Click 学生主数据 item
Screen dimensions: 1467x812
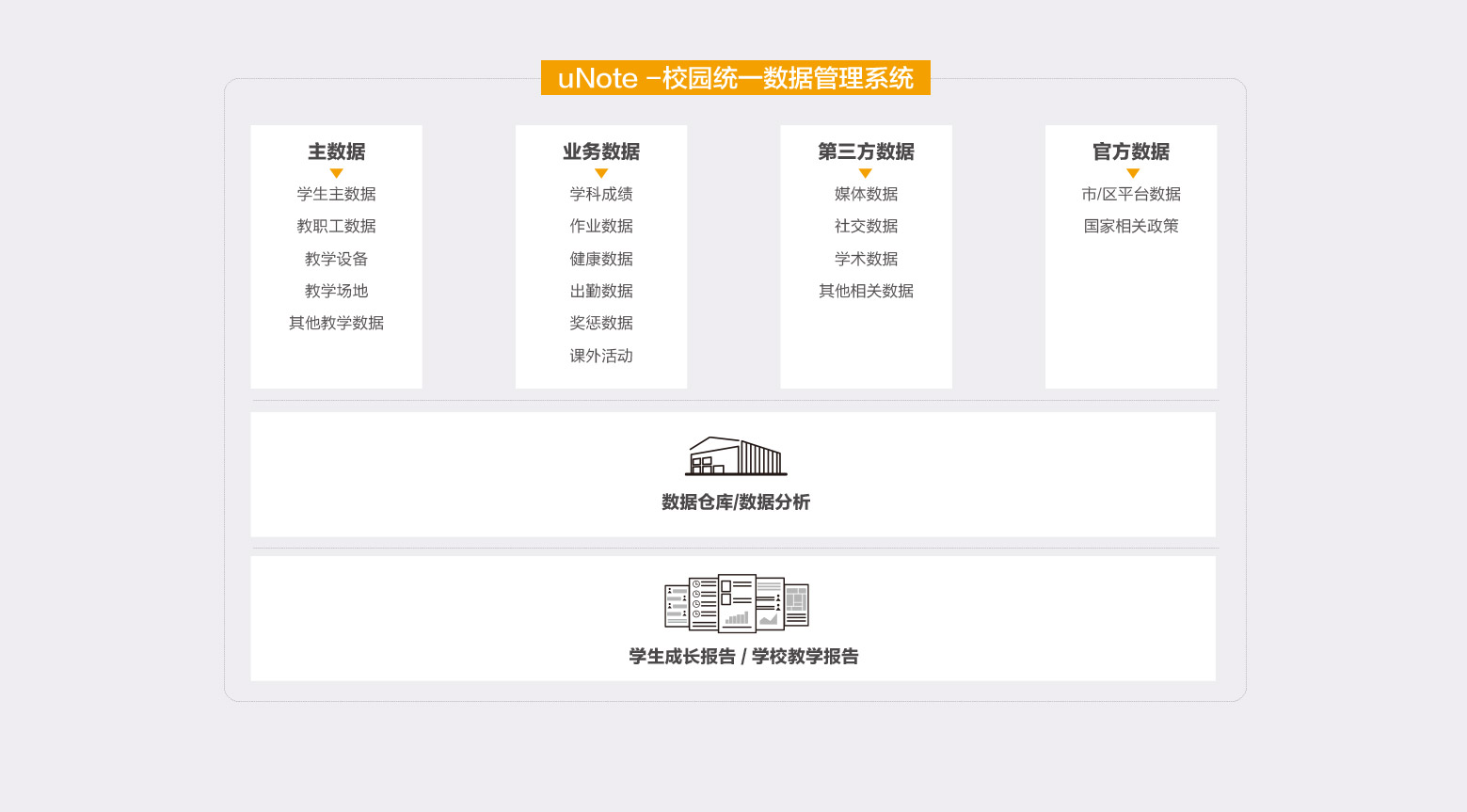[x=336, y=194]
